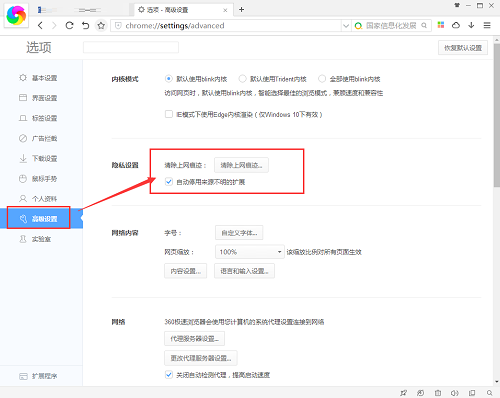
Task: Click the 隐私设置 section label
Action: [125, 165]
